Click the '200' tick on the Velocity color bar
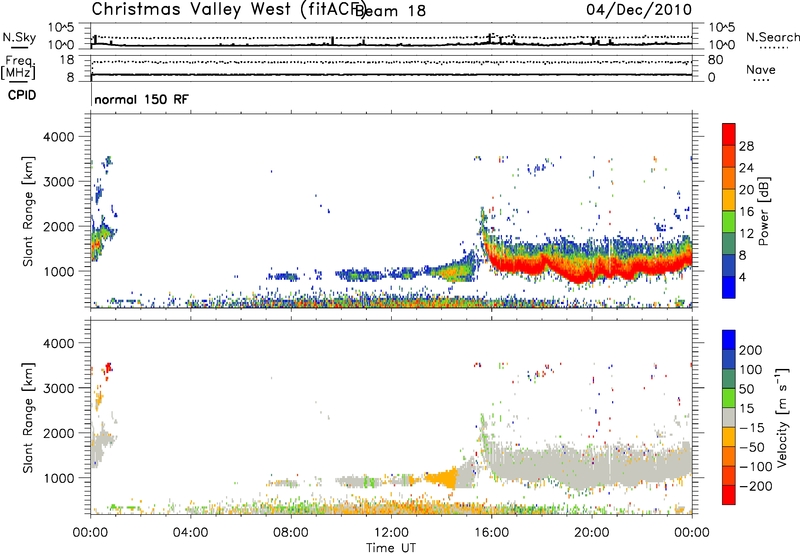This screenshot has width=800, height=554. pyautogui.click(x=751, y=350)
